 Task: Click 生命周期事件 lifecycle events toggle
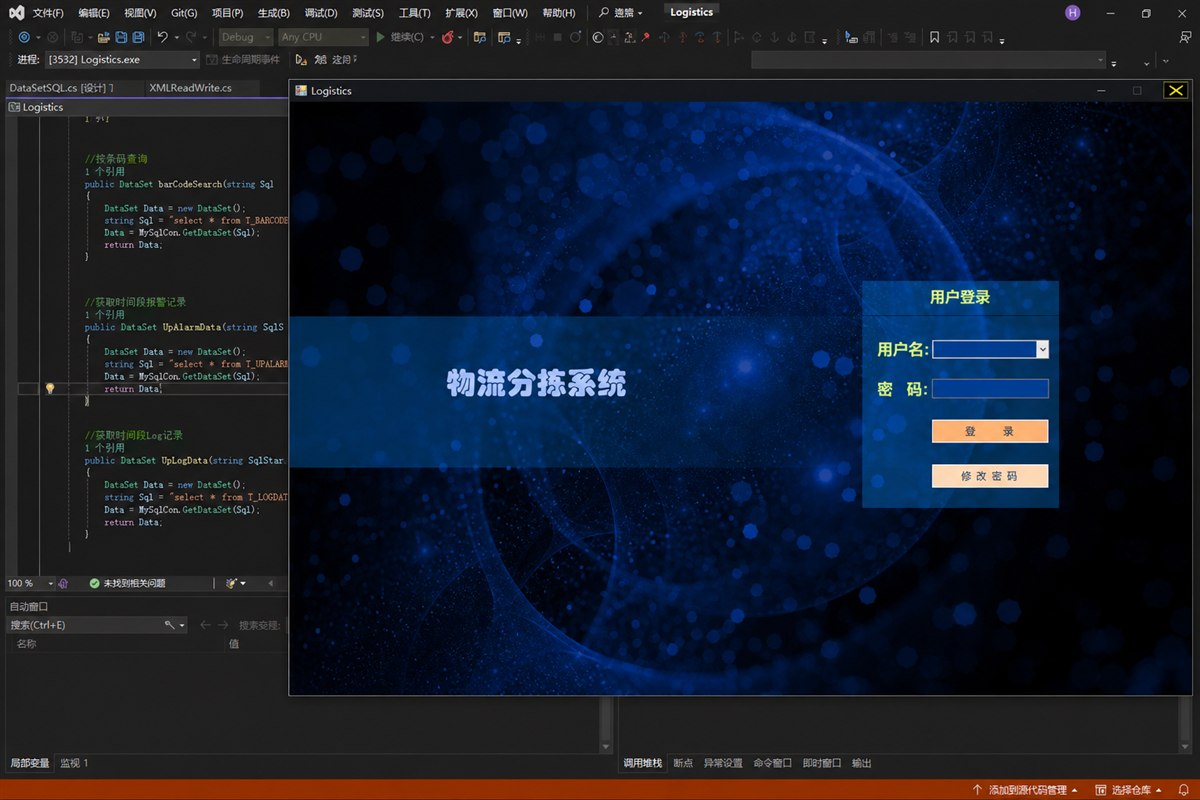pyautogui.click(x=243, y=60)
